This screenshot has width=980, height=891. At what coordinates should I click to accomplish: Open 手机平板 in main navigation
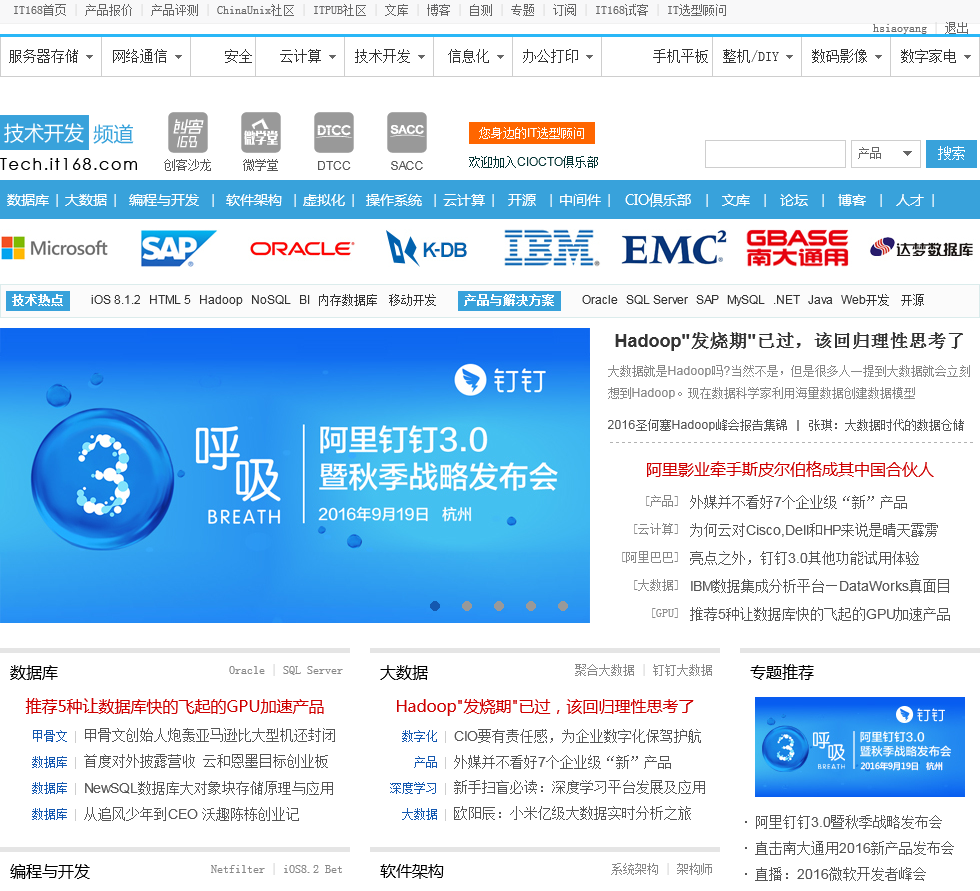pyautogui.click(x=680, y=56)
